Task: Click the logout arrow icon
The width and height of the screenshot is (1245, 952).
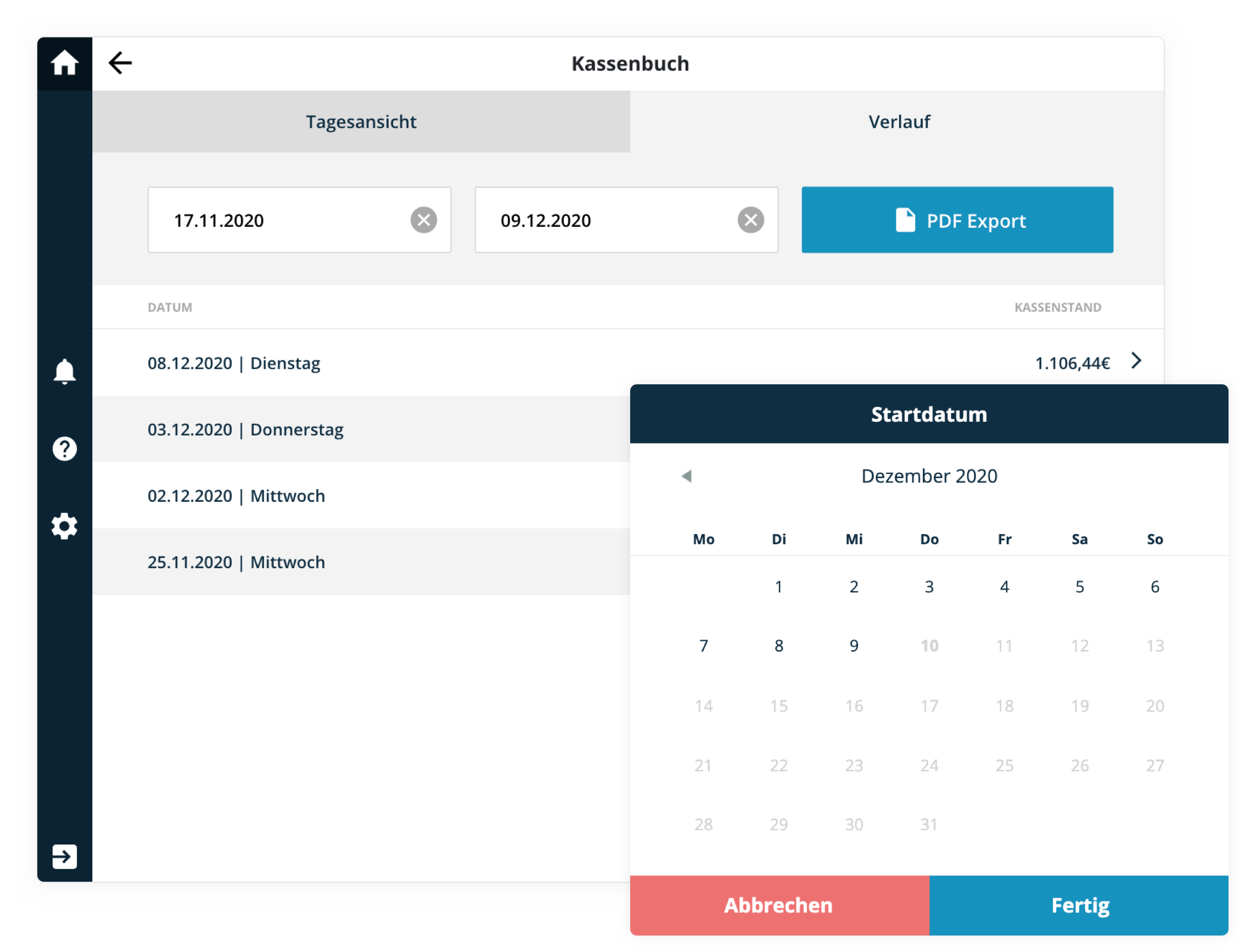Action: pos(64,856)
